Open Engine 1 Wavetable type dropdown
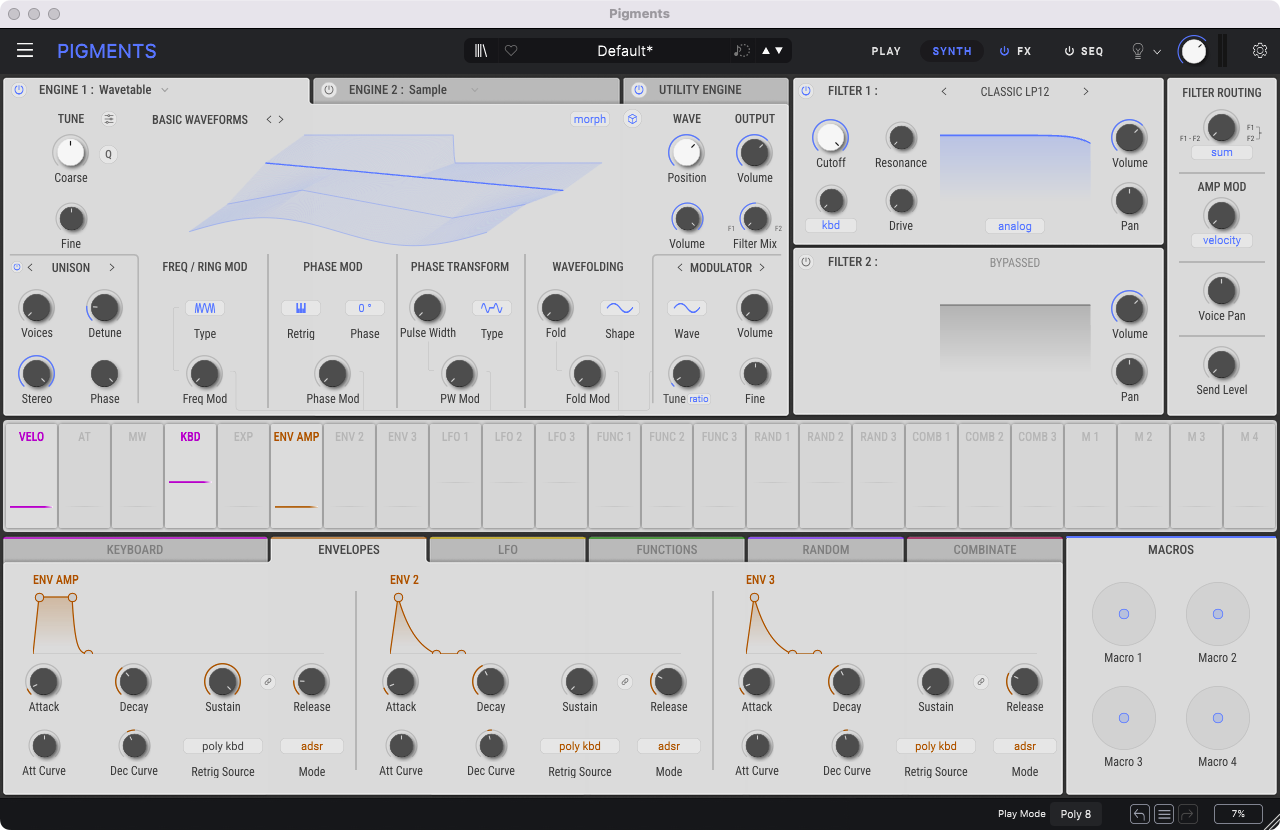1280x830 pixels. pos(165,90)
